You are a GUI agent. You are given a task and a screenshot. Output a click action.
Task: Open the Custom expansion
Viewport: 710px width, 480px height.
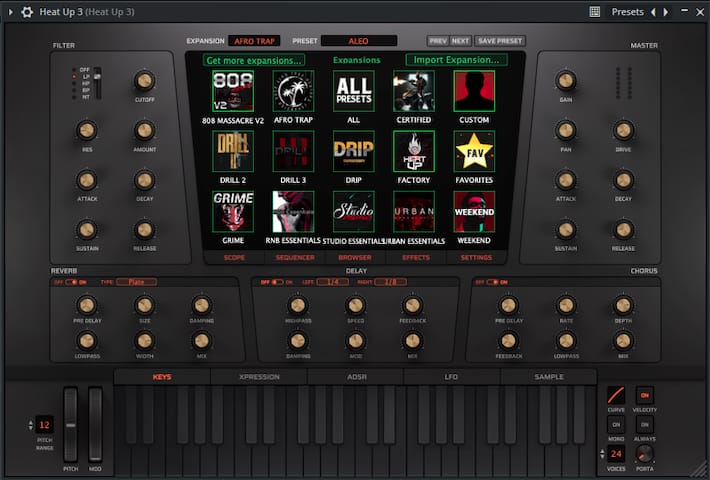click(x=474, y=91)
